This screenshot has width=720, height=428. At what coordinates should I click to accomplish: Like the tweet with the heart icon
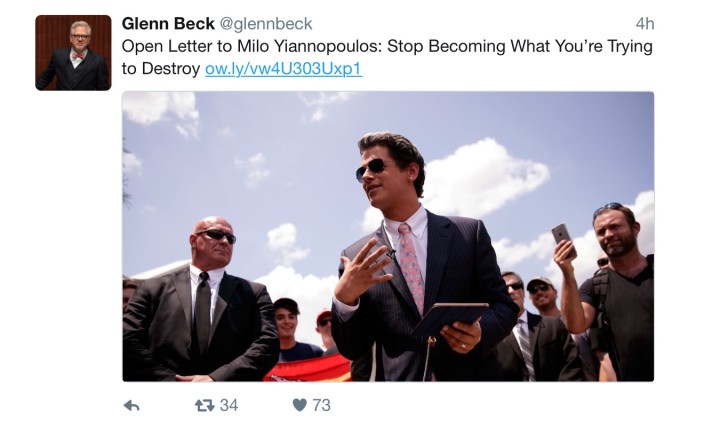point(299,405)
